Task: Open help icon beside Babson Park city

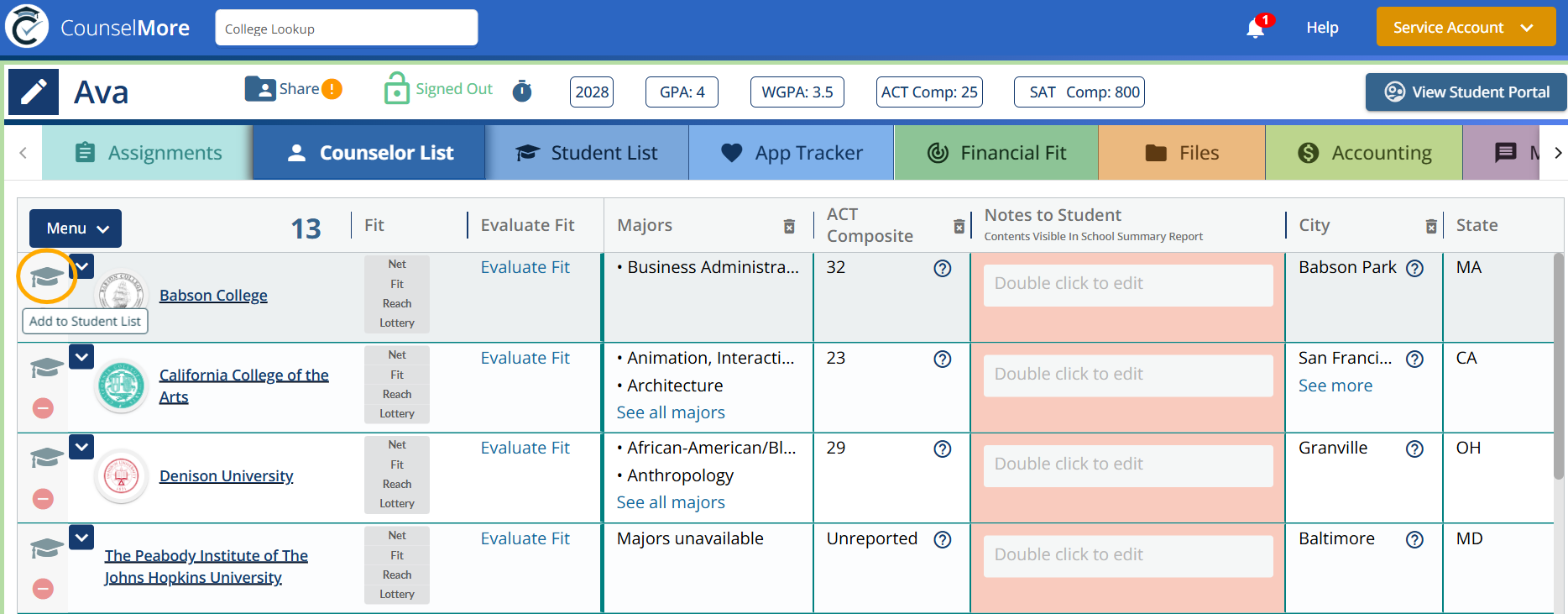Action: click(x=1414, y=268)
